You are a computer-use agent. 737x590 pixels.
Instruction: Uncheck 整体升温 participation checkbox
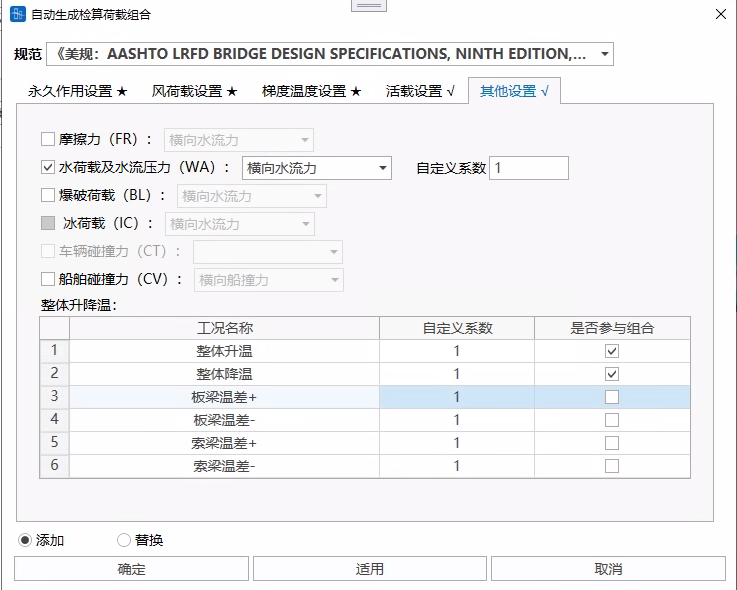coord(612,351)
